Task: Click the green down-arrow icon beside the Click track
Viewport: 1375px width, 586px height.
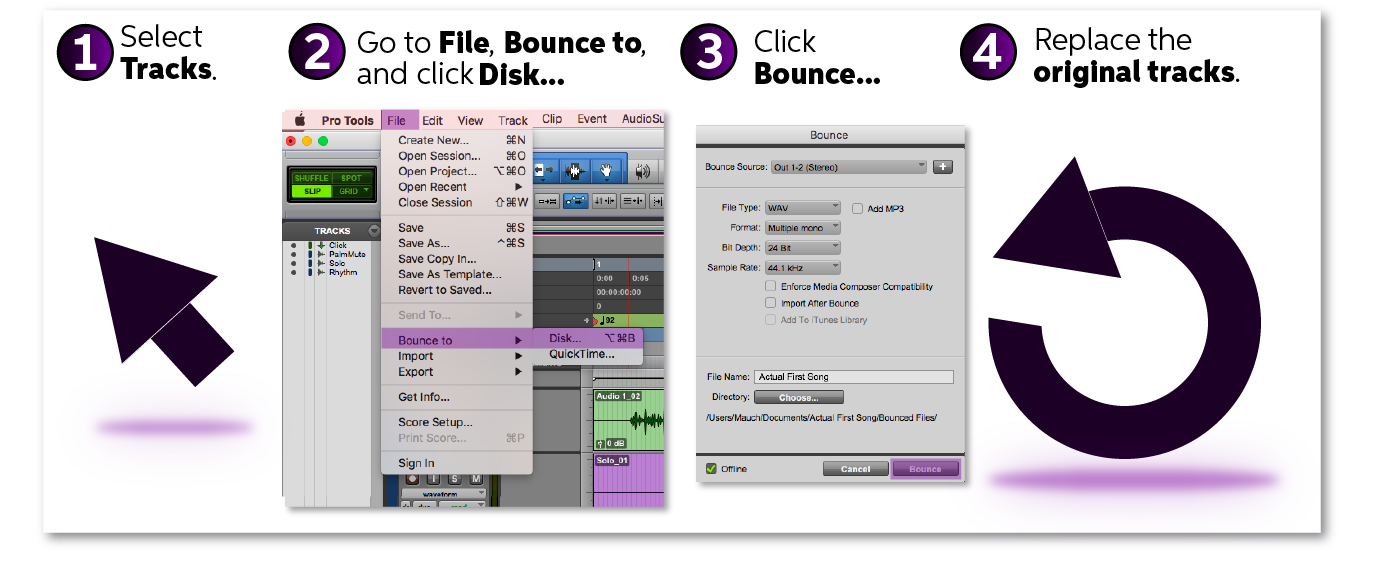Action: click(321, 245)
